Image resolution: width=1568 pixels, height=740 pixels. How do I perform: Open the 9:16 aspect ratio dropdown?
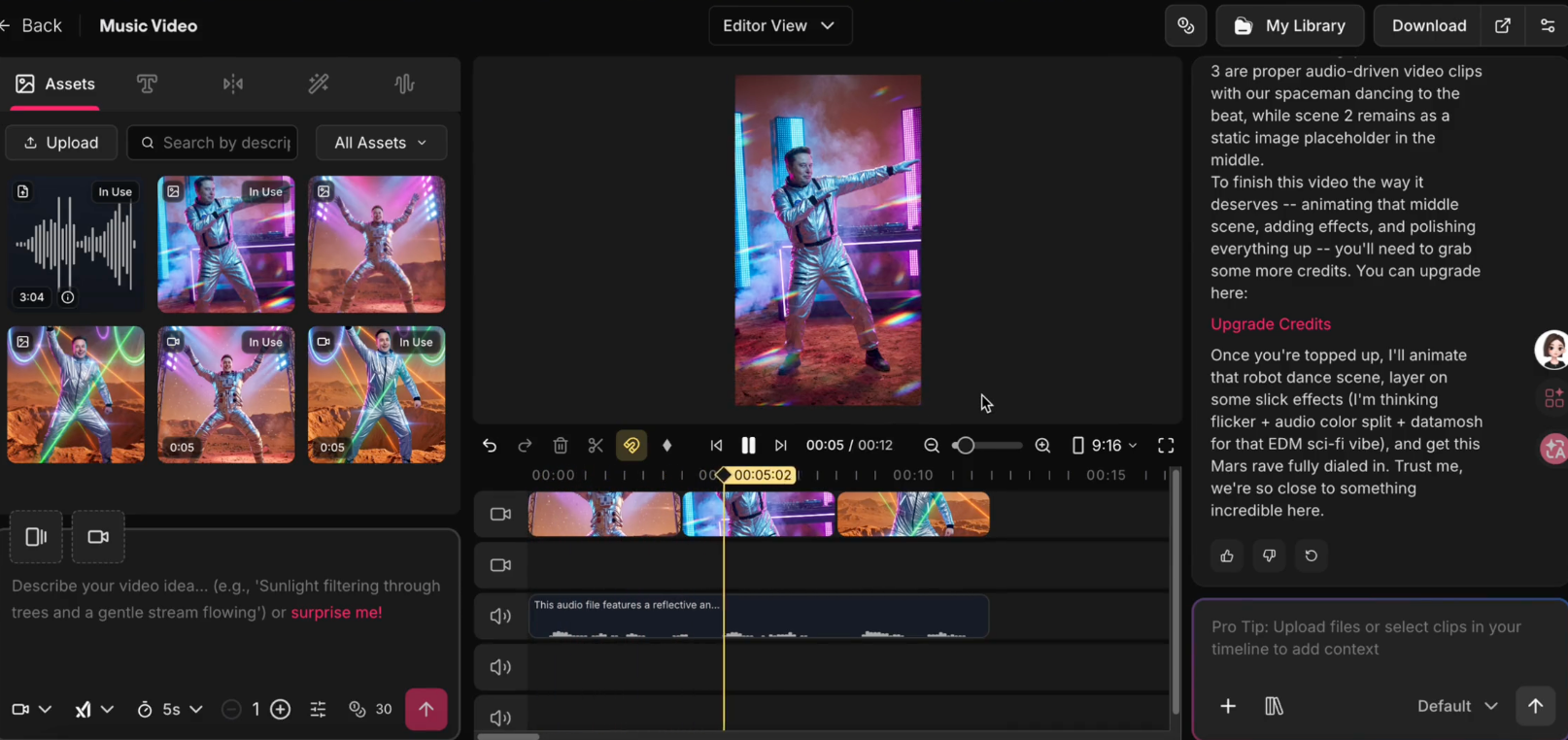(1105, 445)
